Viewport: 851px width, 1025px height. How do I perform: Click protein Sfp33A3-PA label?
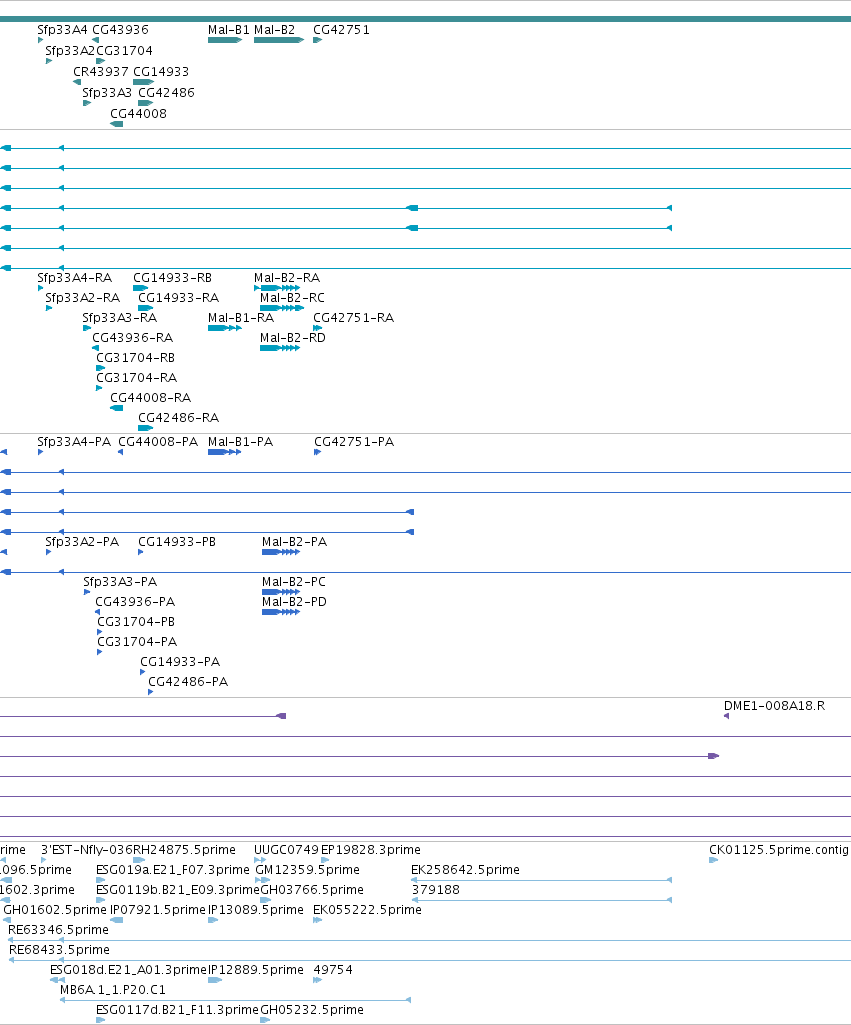pyautogui.click(x=120, y=582)
